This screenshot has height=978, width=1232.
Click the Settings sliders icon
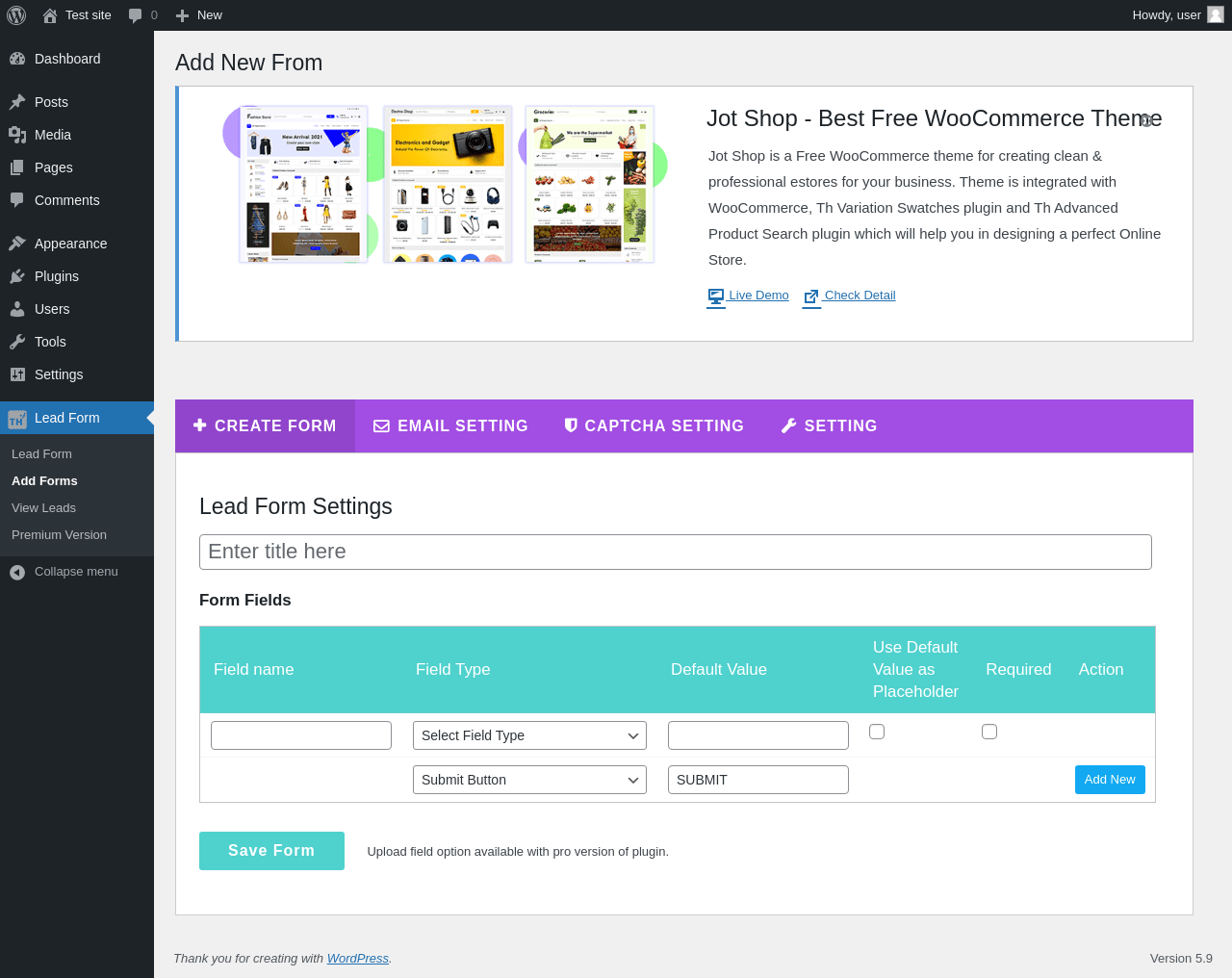17,374
